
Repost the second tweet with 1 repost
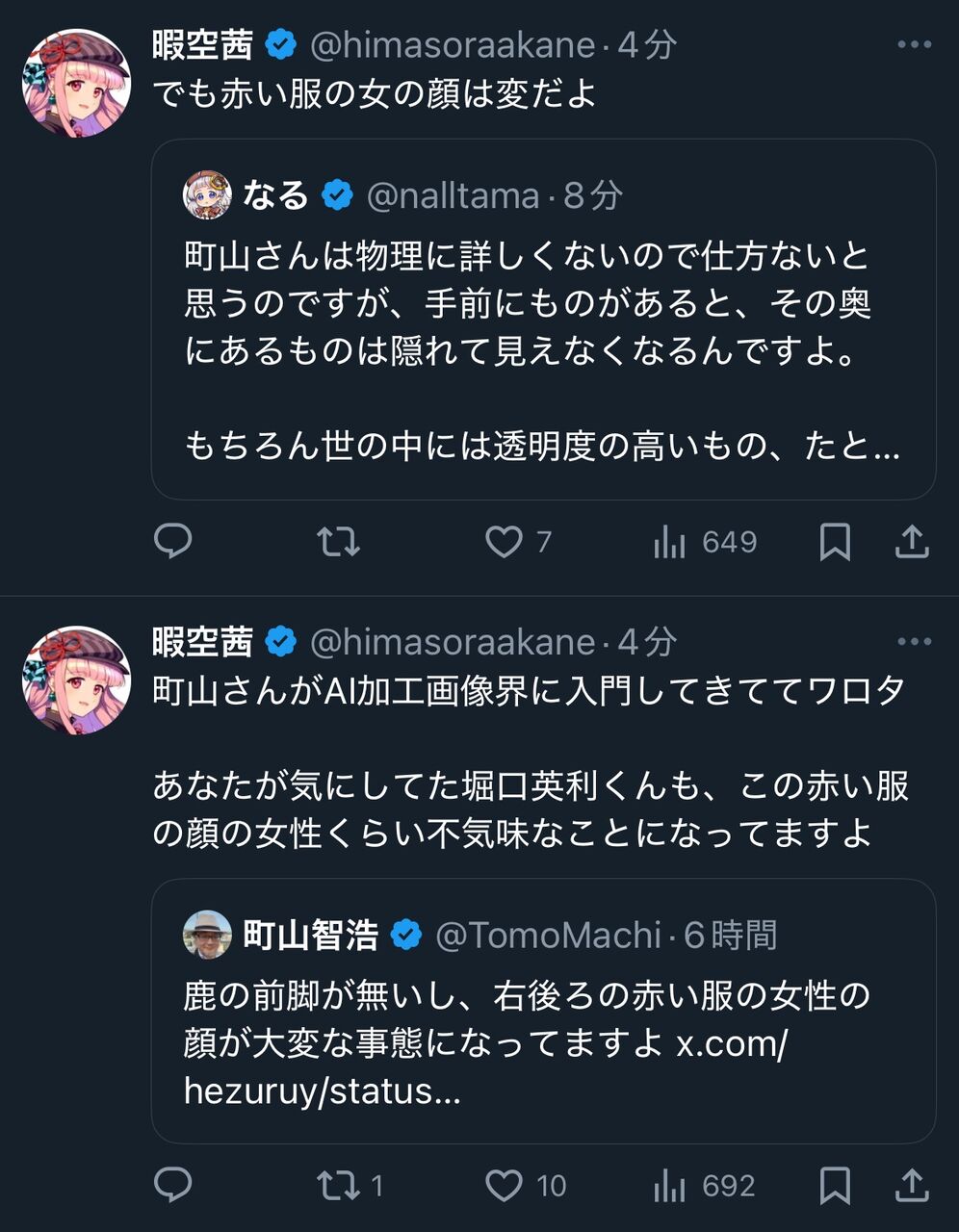339,1185
